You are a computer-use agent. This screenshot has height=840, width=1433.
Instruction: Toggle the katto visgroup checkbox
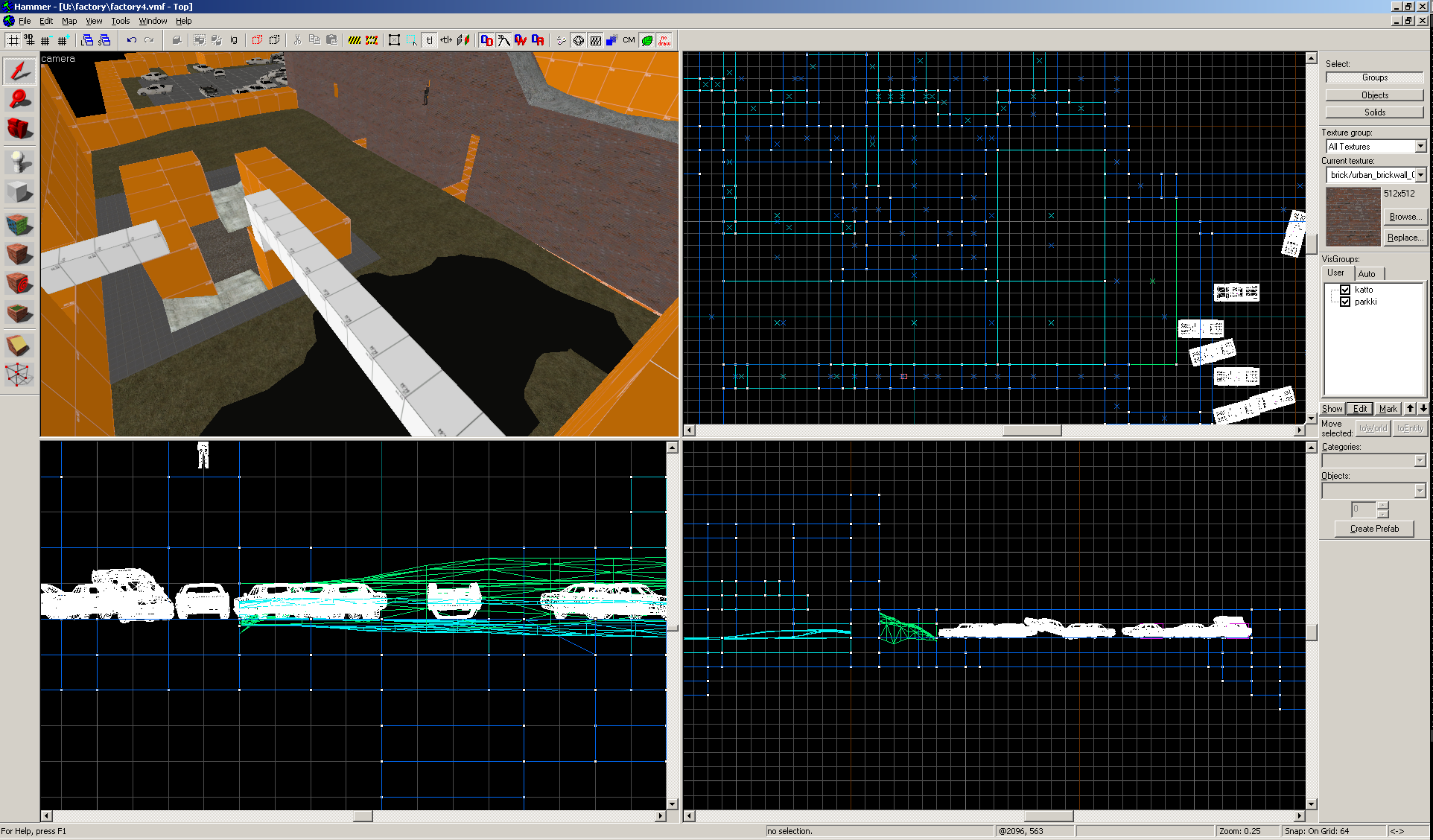(x=1345, y=290)
